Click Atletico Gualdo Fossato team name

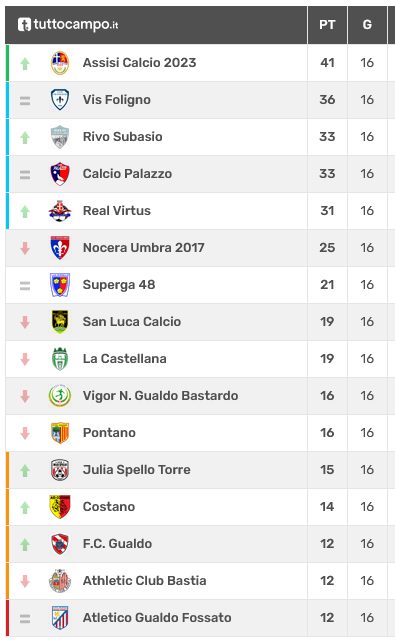(x=157, y=617)
